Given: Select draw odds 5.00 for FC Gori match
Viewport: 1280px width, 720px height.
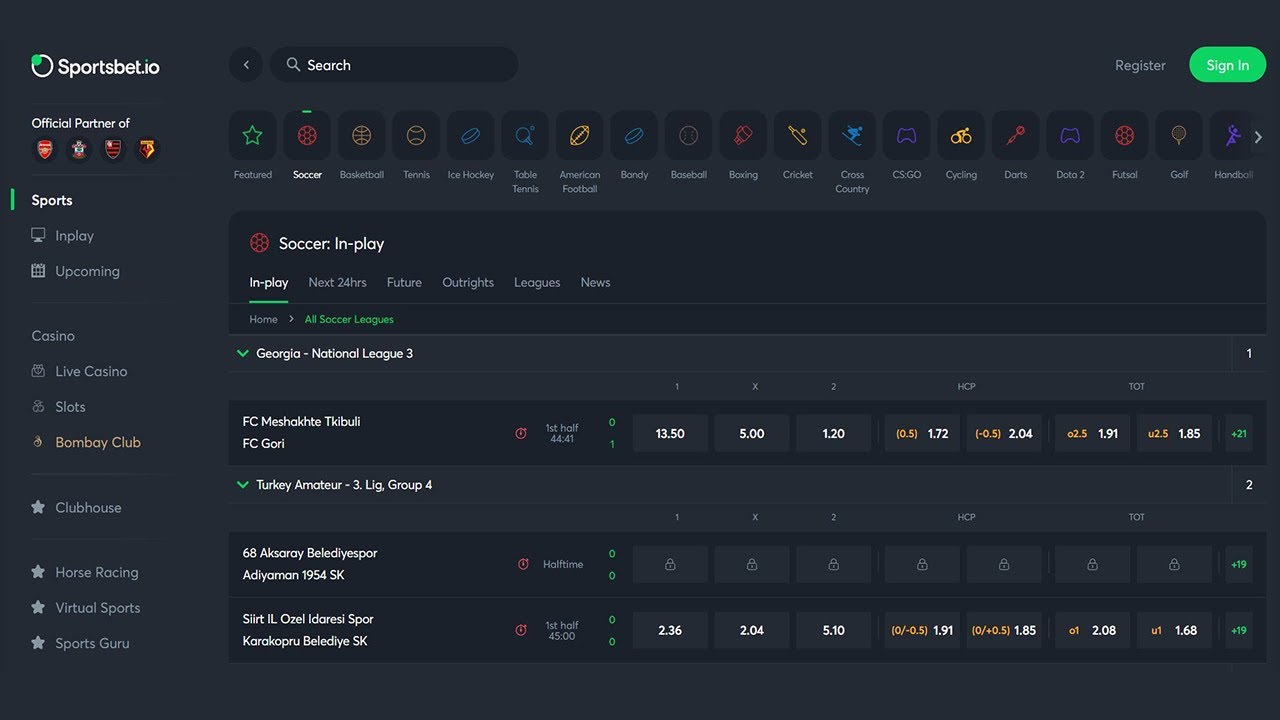Looking at the screenshot, I should pyautogui.click(x=752, y=434).
